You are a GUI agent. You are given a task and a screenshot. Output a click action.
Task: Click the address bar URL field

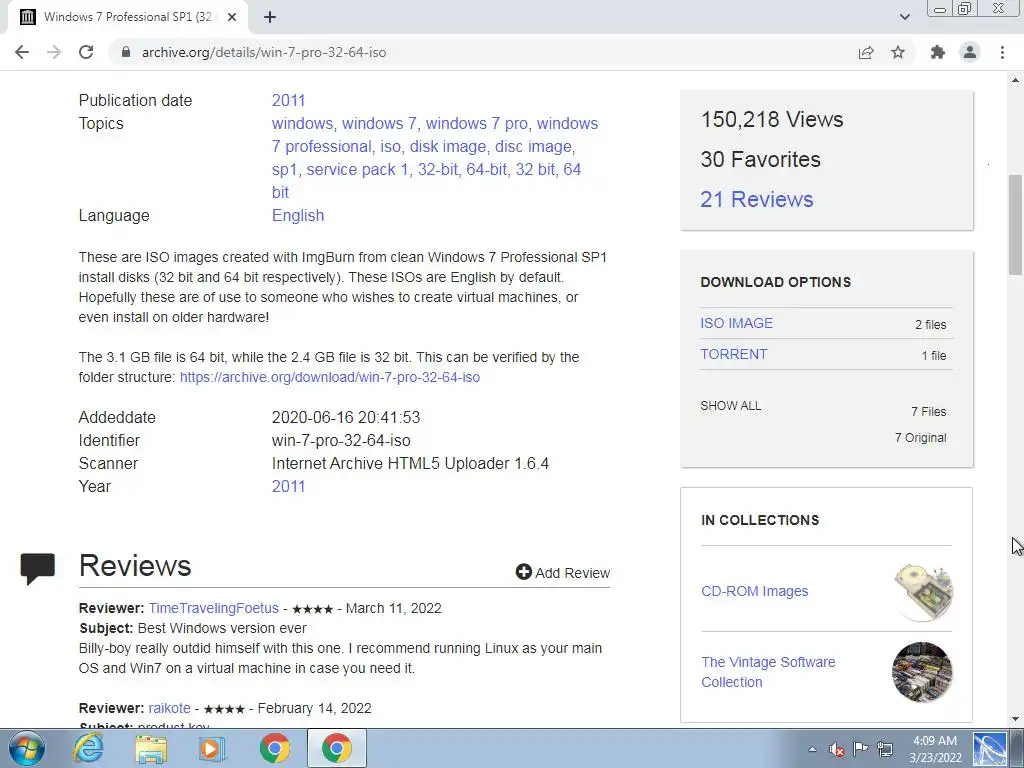pyautogui.click(x=483, y=52)
